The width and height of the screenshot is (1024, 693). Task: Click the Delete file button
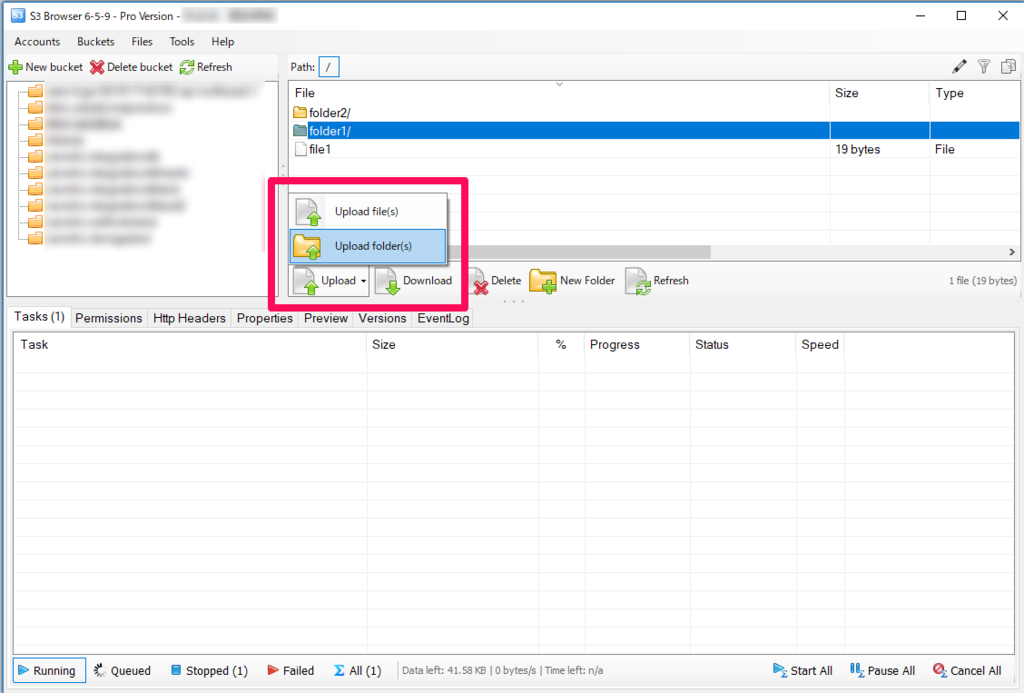tap(498, 281)
